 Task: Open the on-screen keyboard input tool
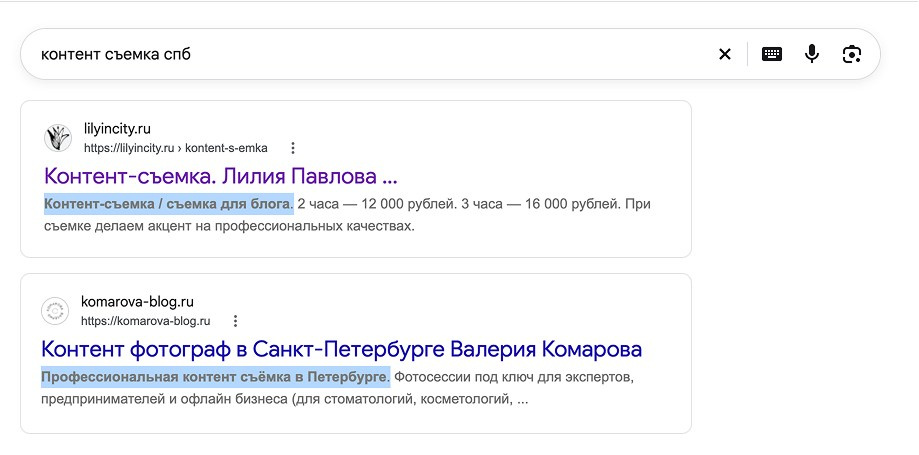click(772, 55)
